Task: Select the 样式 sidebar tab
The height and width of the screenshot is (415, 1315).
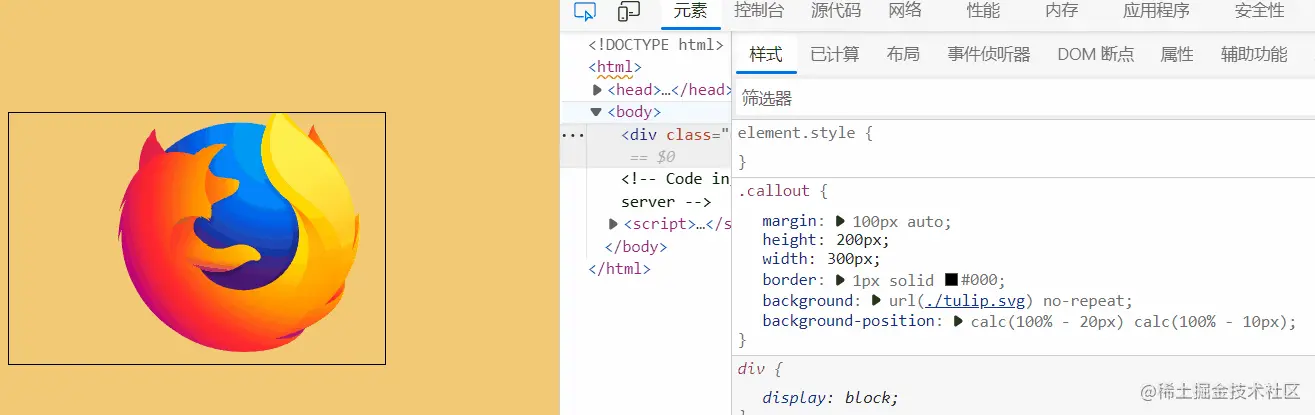Action: pyautogui.click(x=766, y=54)
